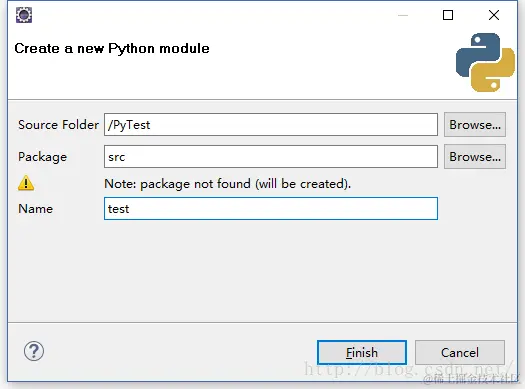525x389 pixels.
Task: Click the Eclipse icon in the title bar
Action: click(x=24, y=15)
